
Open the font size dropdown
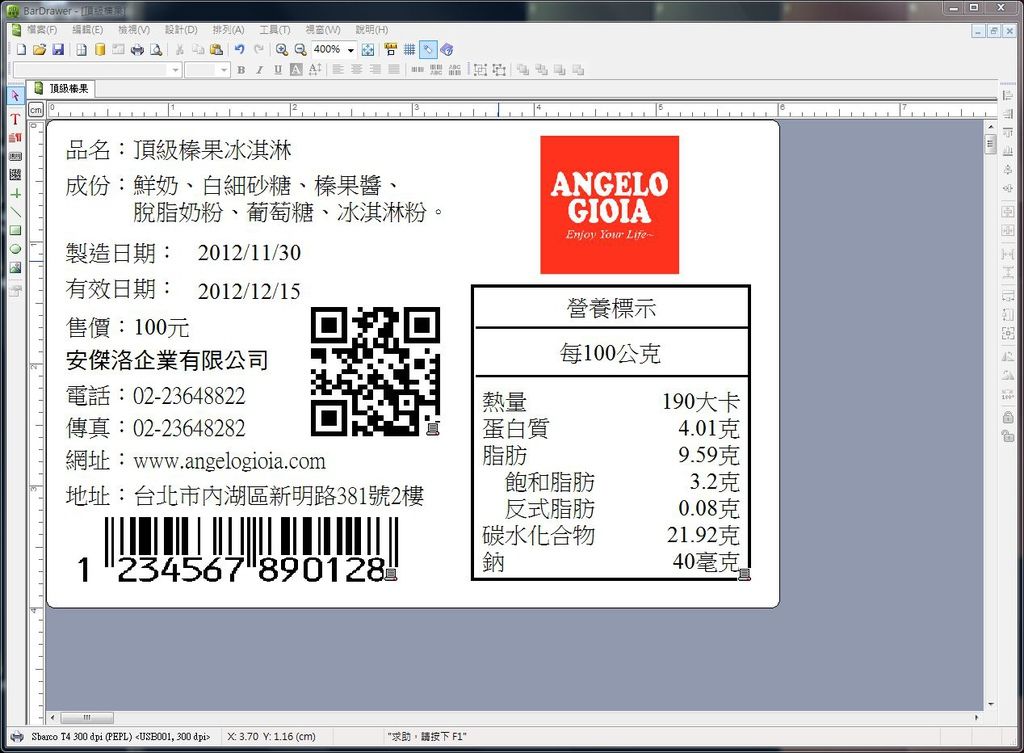(x=224, y=70)
